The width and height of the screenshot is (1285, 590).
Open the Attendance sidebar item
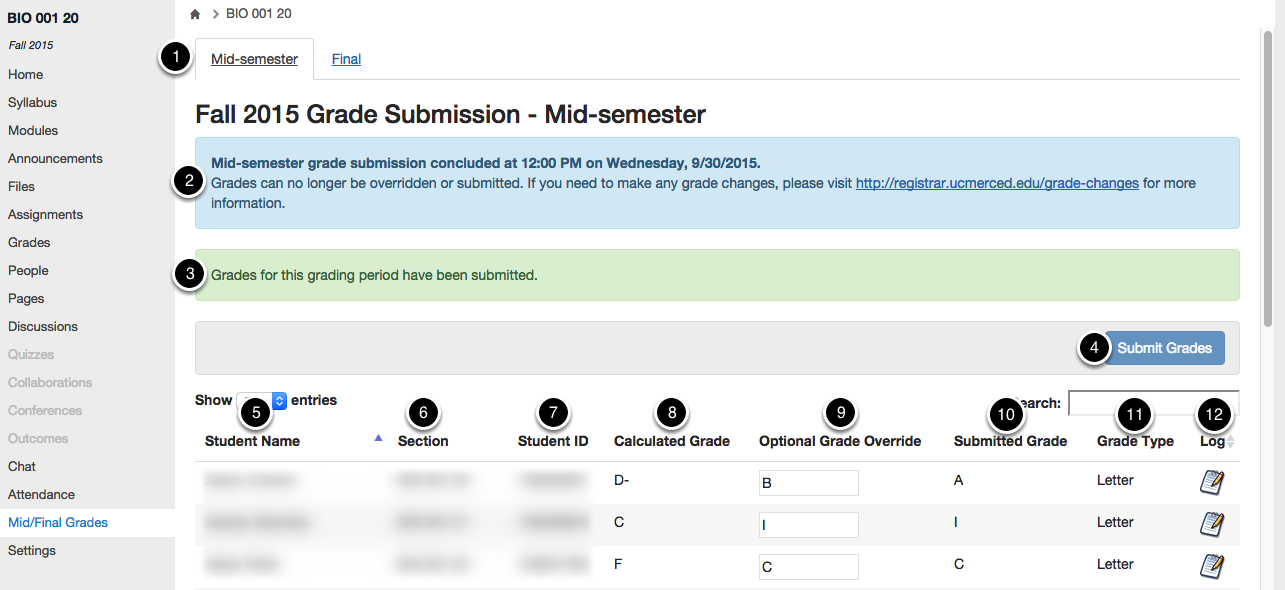[41, 494]
